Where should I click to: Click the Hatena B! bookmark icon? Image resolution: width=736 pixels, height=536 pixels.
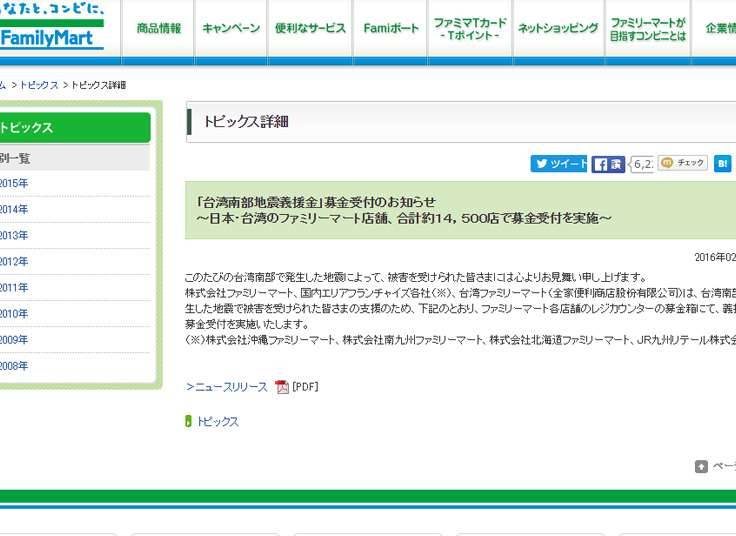(x=723, y=164)
